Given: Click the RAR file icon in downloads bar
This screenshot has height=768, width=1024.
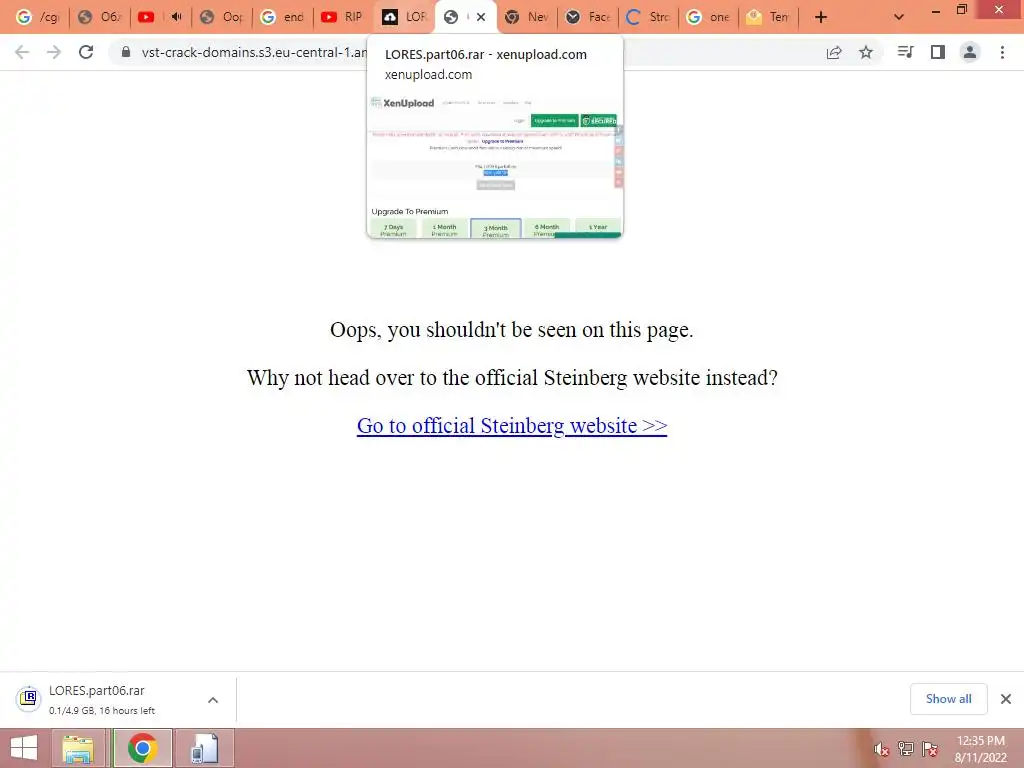Looking at the screenshot, I should point(28,698).
